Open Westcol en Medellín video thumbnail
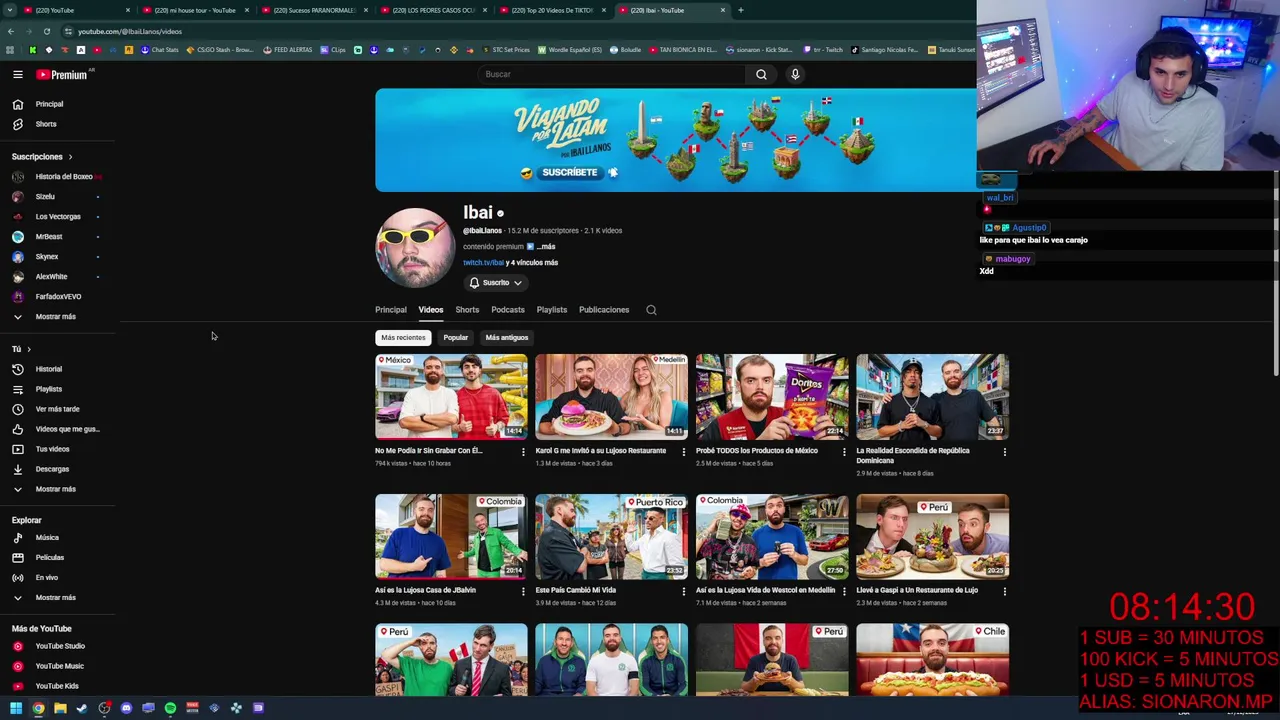Image resolution: width=1280 pixels, height=720 pixels. [x=772, y=537]
